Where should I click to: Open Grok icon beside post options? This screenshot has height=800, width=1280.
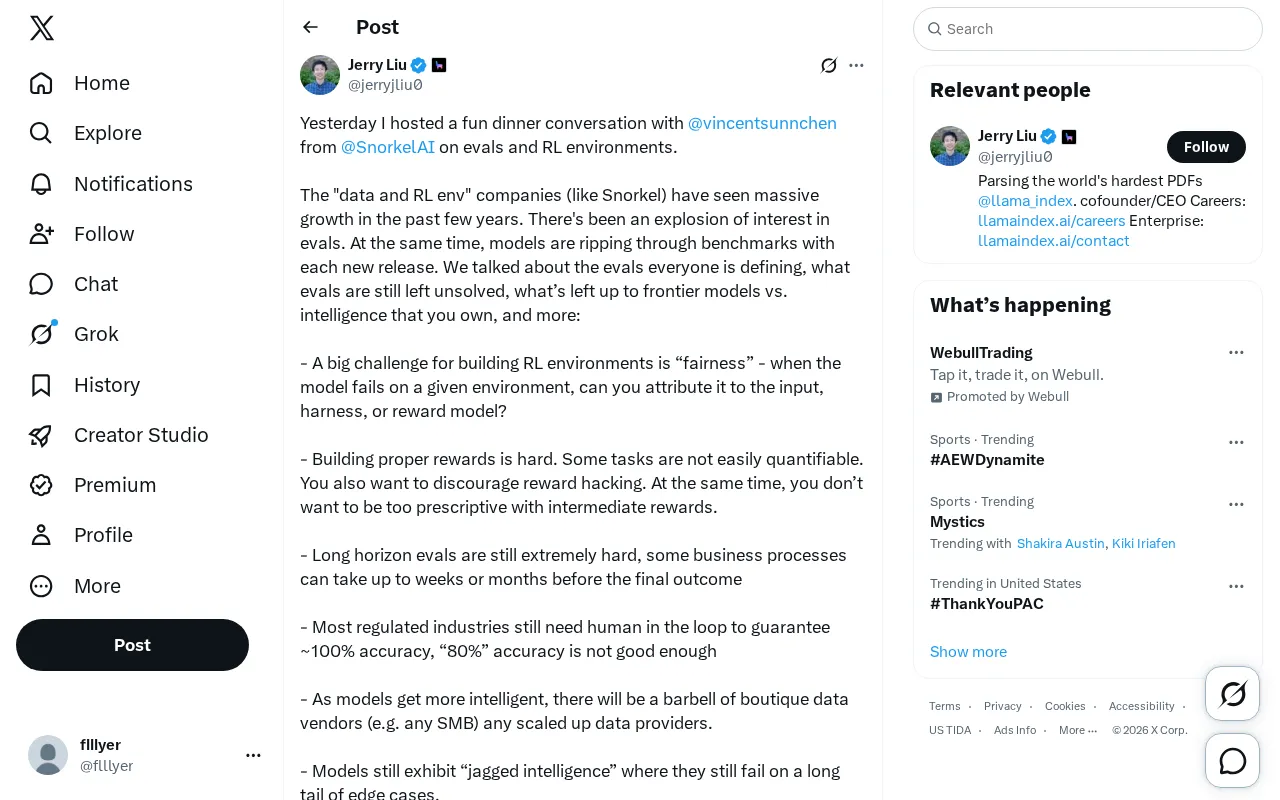pyautogui.click(x=829, y=65)
